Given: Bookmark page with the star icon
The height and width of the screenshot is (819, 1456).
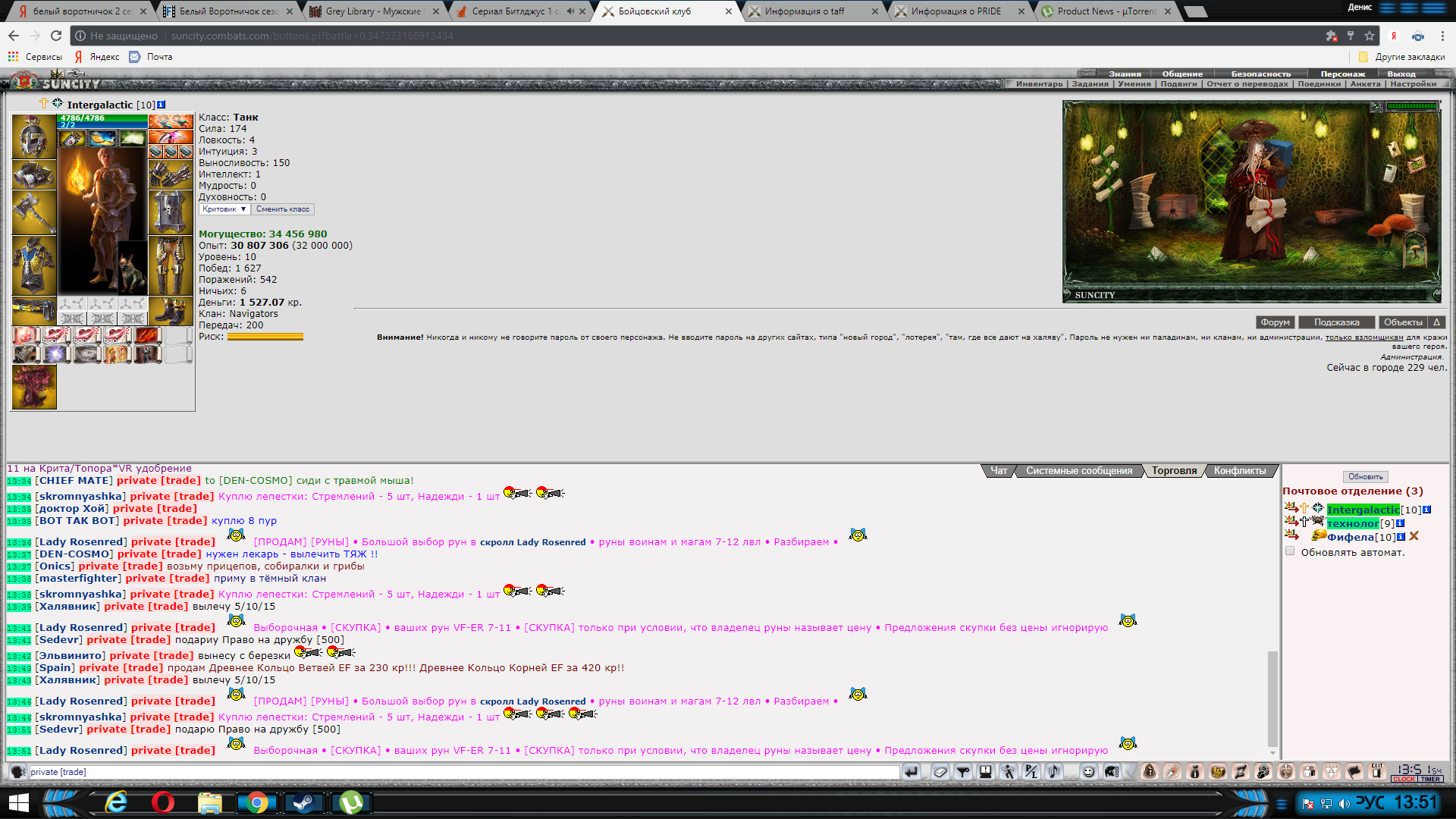Looking at the screenshot, I should (x=1370, y=36).
